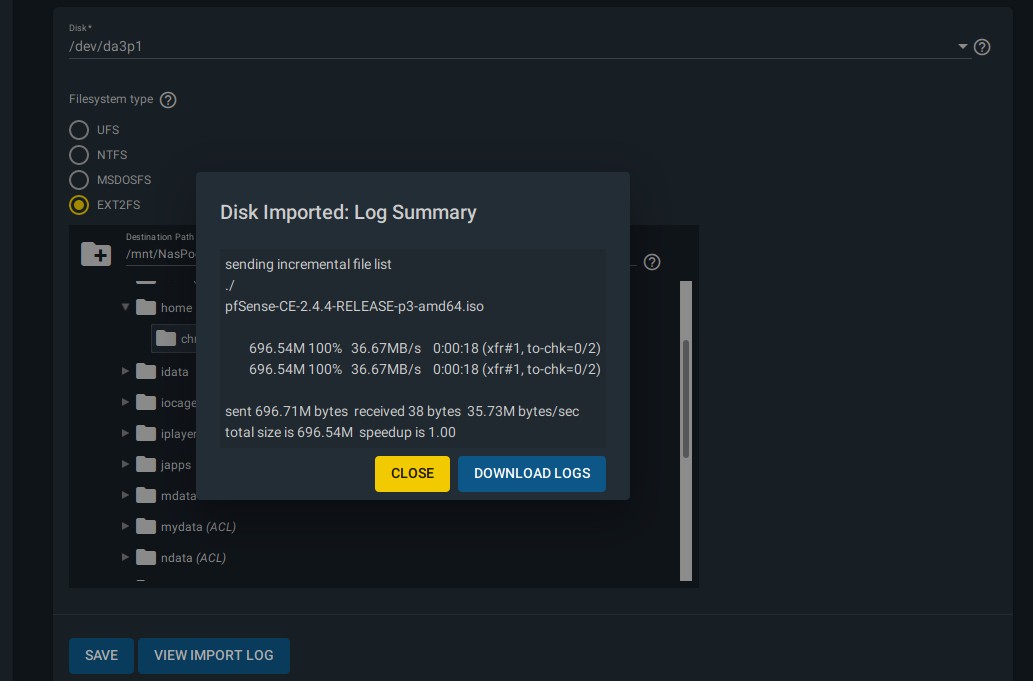Click the Disk Imported: Log Summary title
Viewport: 1033px width, 681px height.
(348, 212)
